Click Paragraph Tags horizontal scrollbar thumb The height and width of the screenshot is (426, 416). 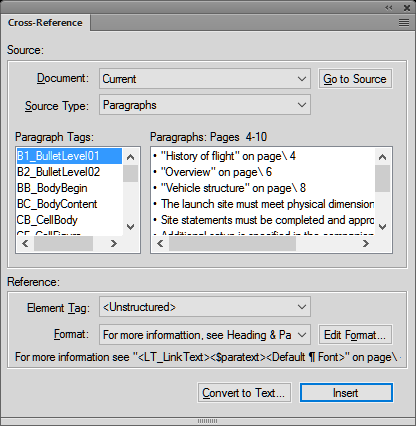[63, 244]
